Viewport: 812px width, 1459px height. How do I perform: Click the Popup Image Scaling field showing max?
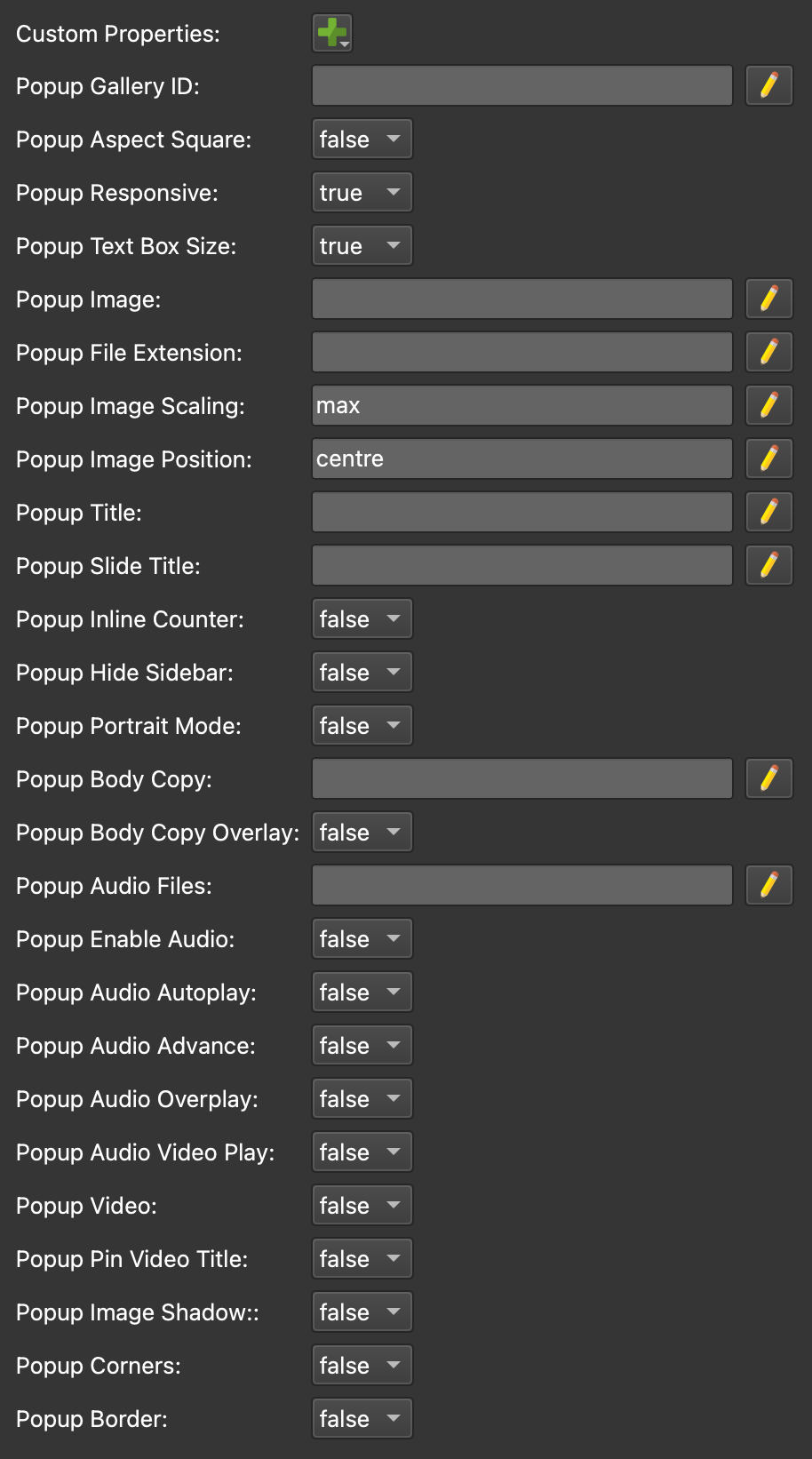(522, 406)
